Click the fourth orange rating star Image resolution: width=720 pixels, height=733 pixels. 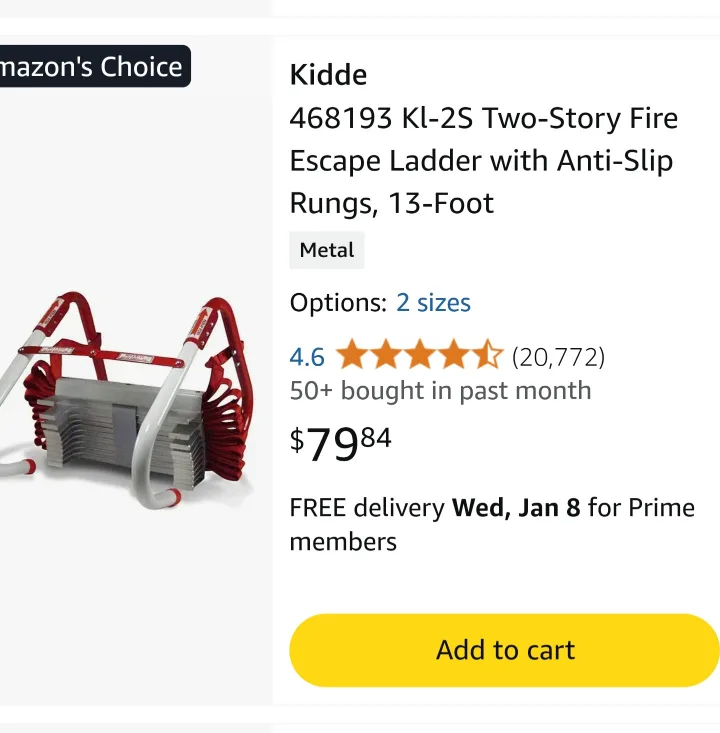coord(453,355)
